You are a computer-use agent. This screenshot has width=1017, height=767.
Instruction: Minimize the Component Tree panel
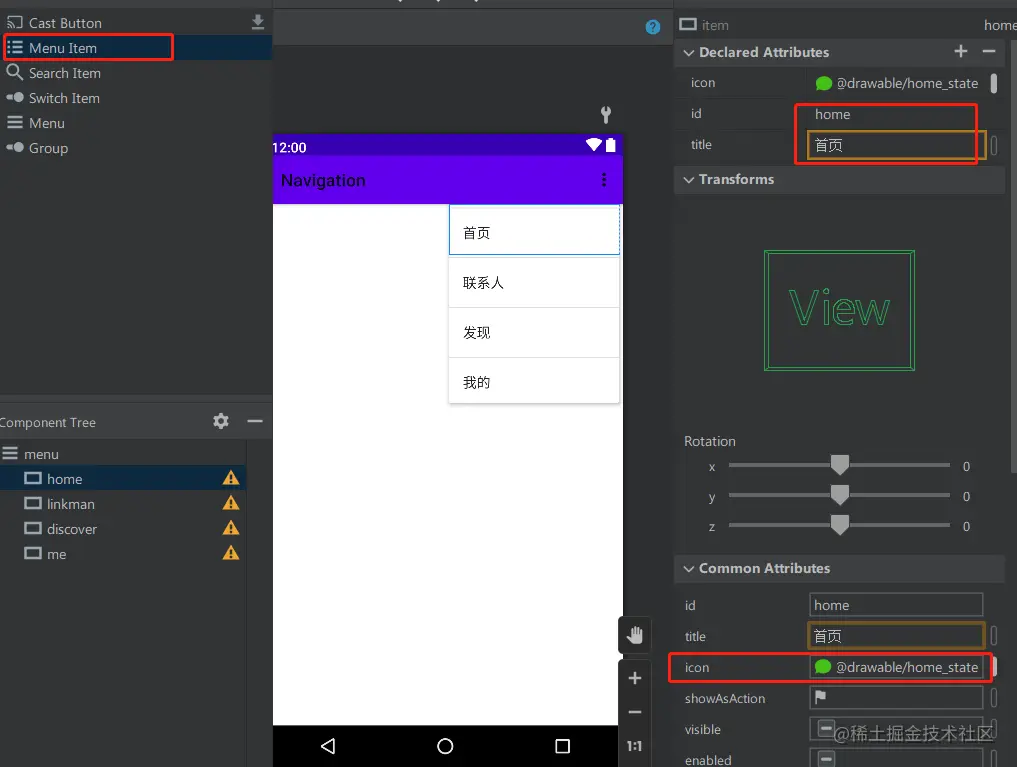coord(255,421)
